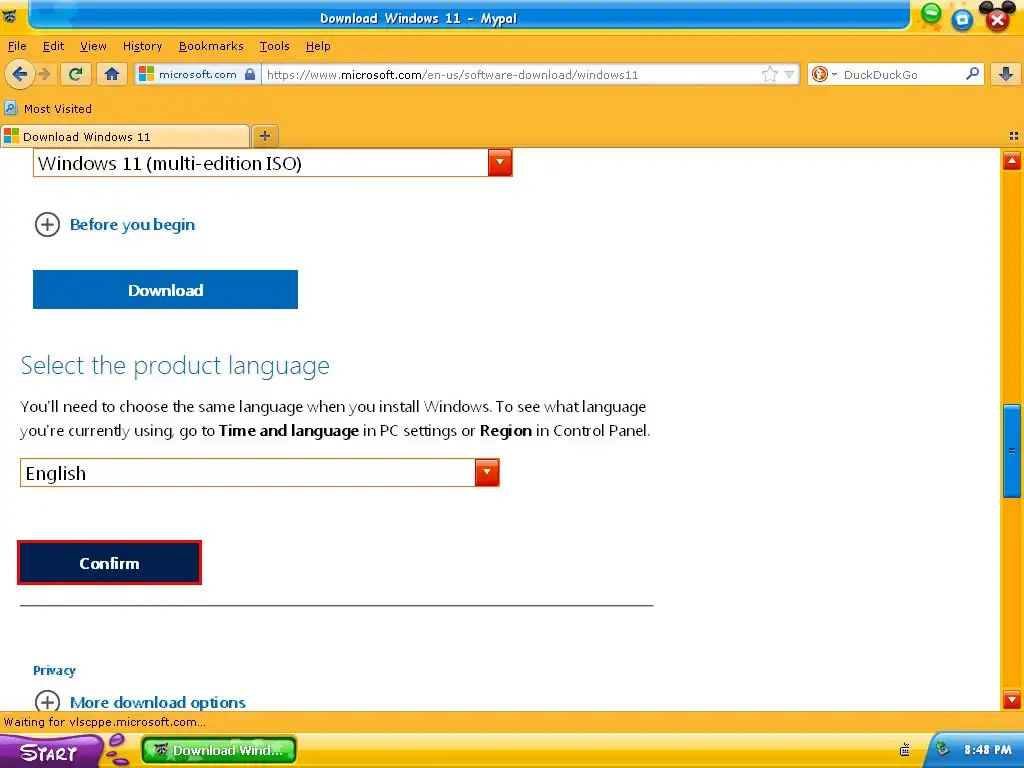Click the Forward navigation arrow
Image resolution: width=1024 pixels, height=768 pixels.
pos(44,74)
